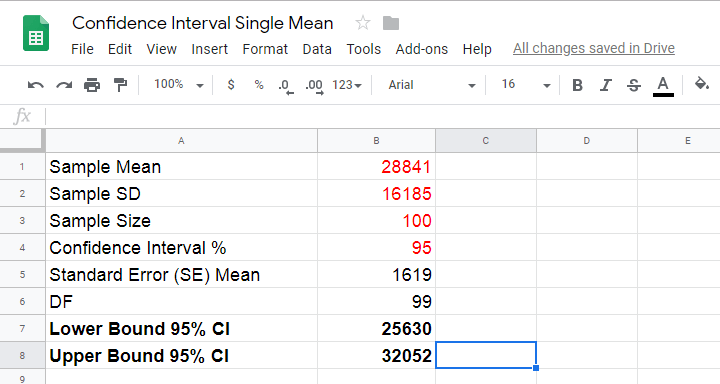
Task: Click the Redo arrow icon
Action: tap(64, 85)
